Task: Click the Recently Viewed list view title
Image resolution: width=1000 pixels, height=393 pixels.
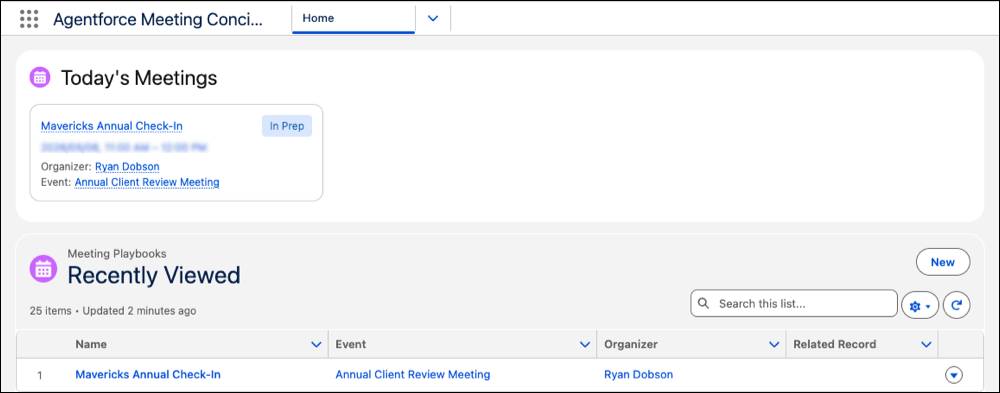Action: tap(154, 275)
